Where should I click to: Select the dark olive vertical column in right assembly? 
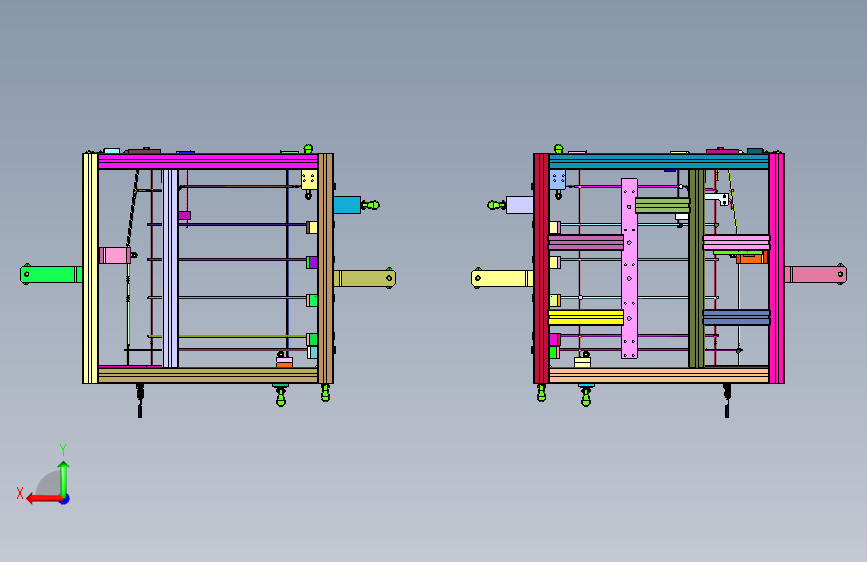point(697,268)
